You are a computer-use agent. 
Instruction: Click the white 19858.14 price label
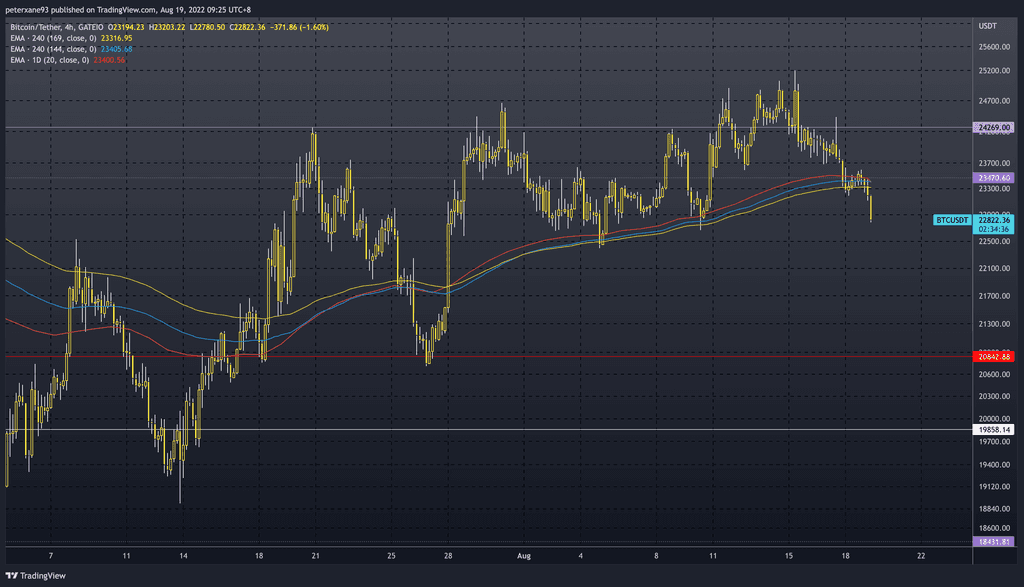tap(994, 430)
